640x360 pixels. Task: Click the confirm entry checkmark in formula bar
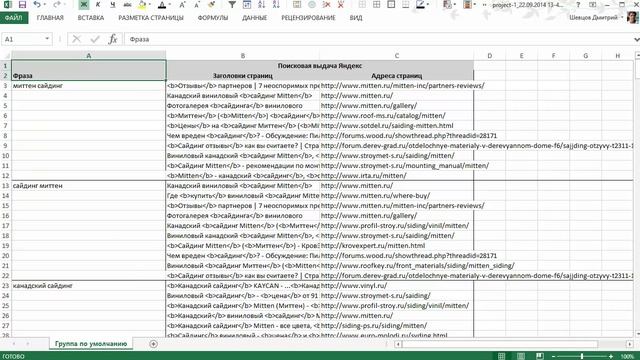(x=95, y=39)
